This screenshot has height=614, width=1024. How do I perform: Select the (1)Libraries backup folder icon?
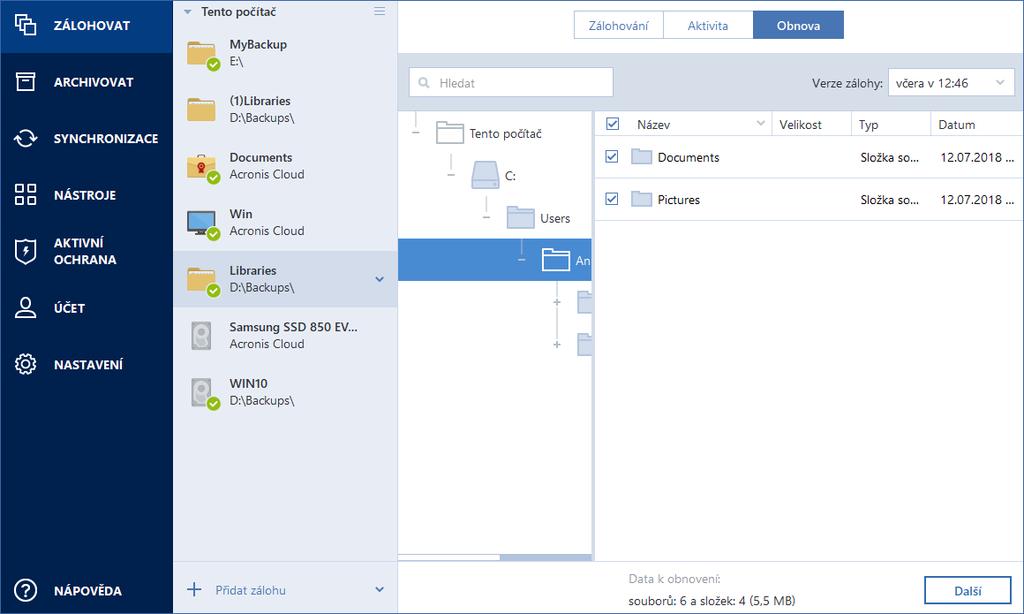(x=201, y=110)
